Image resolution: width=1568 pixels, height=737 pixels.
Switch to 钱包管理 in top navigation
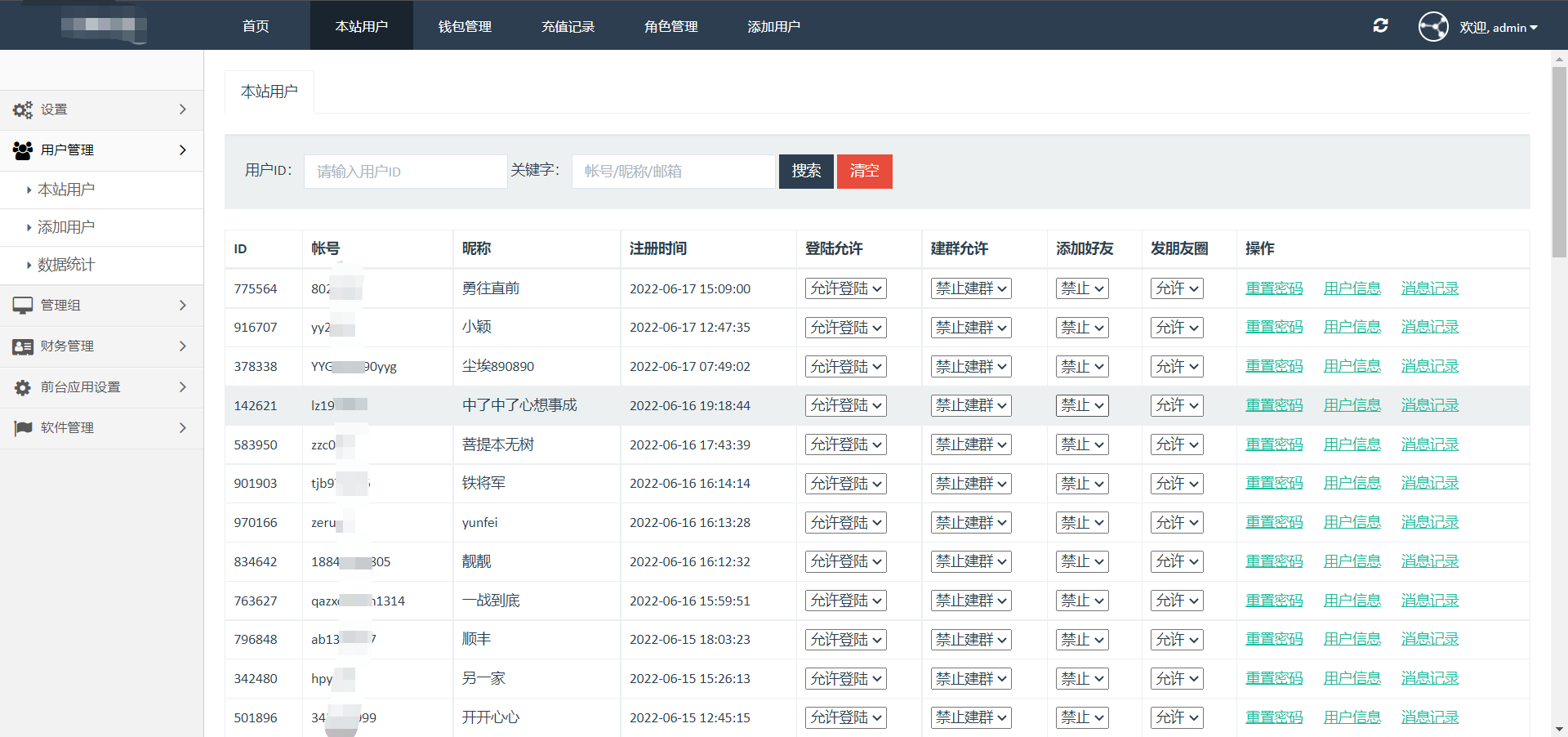tap(465, 26)
